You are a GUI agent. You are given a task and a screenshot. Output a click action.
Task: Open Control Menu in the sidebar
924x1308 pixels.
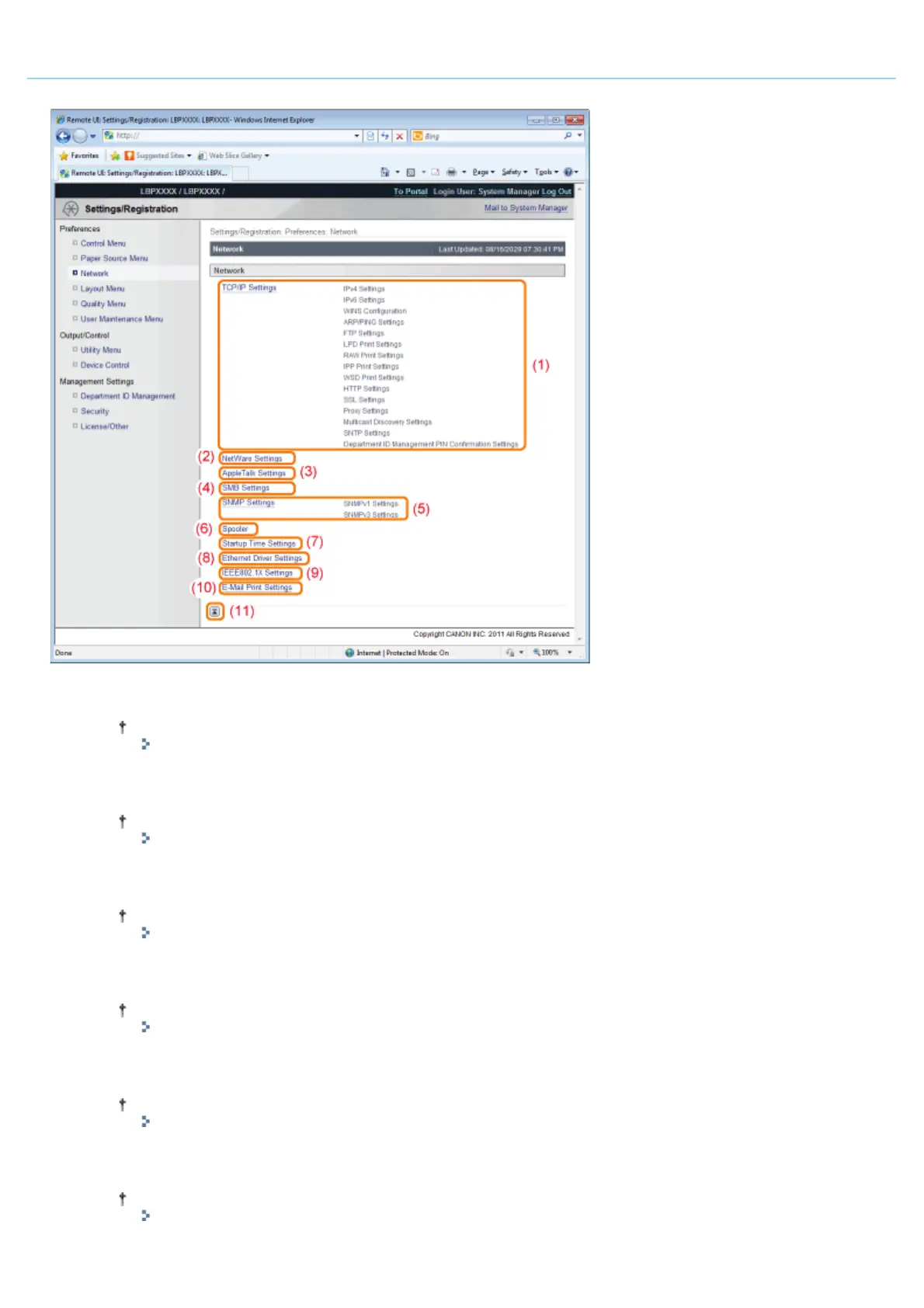click(x=102, y=244)
